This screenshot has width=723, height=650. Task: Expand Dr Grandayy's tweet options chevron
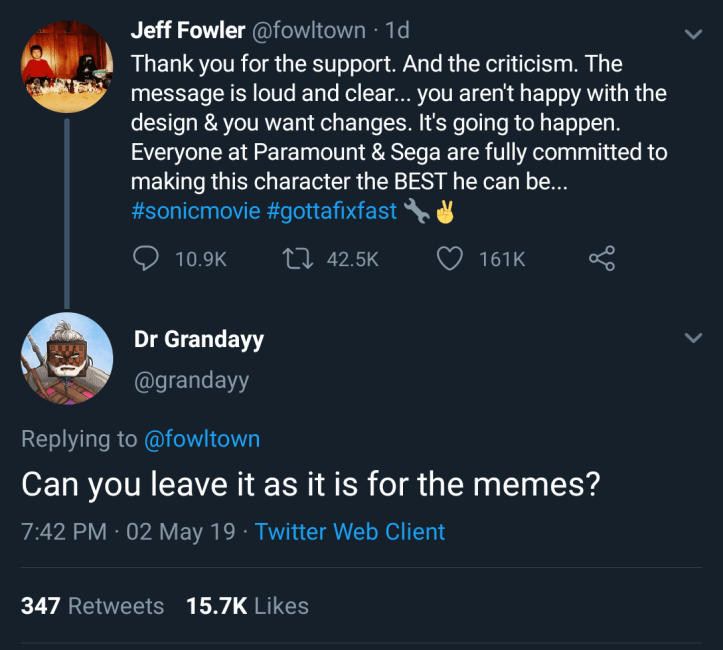(692, 339)
